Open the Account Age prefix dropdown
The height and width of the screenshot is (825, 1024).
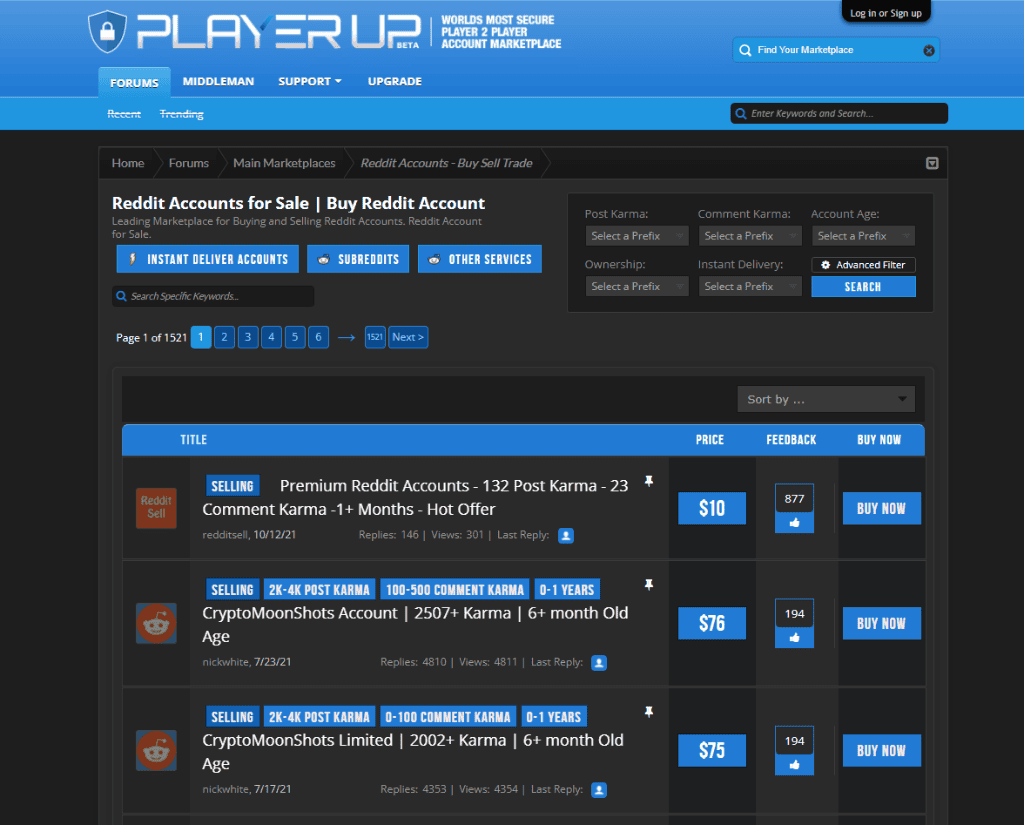(x=863, y=236)
